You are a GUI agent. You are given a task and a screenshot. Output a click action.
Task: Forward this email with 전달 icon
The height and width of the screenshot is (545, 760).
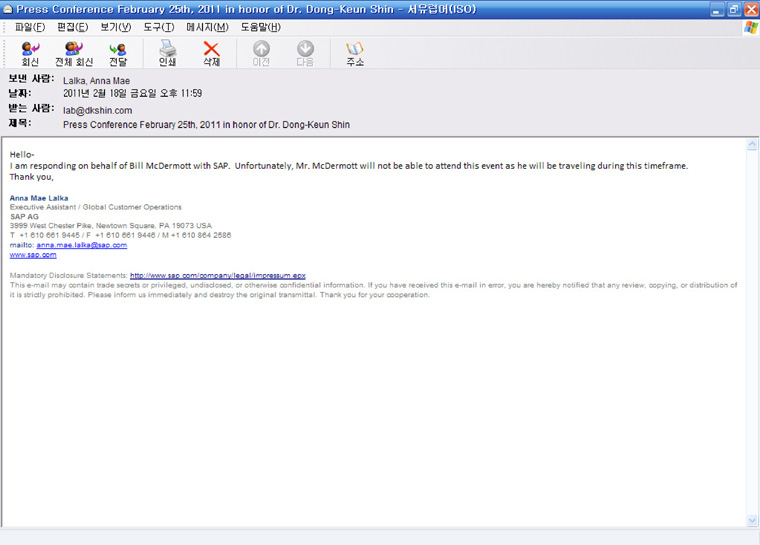pos(118,49)
